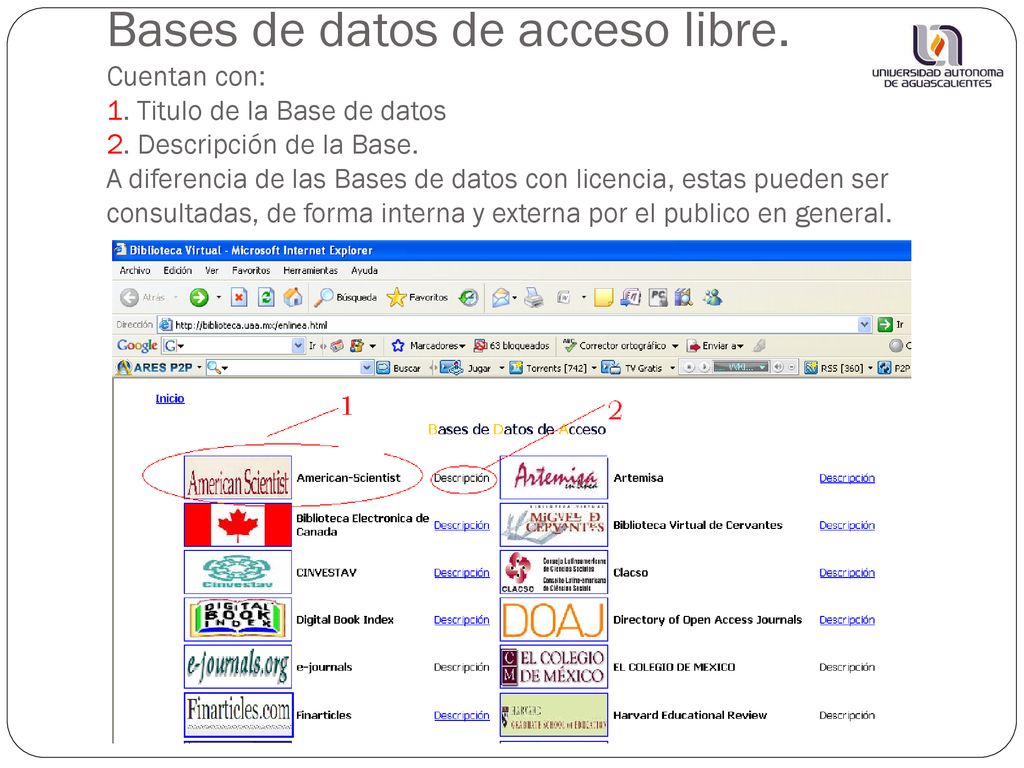
Task: Run Corrector ortográfico spell check
Action: click(615, 345)
